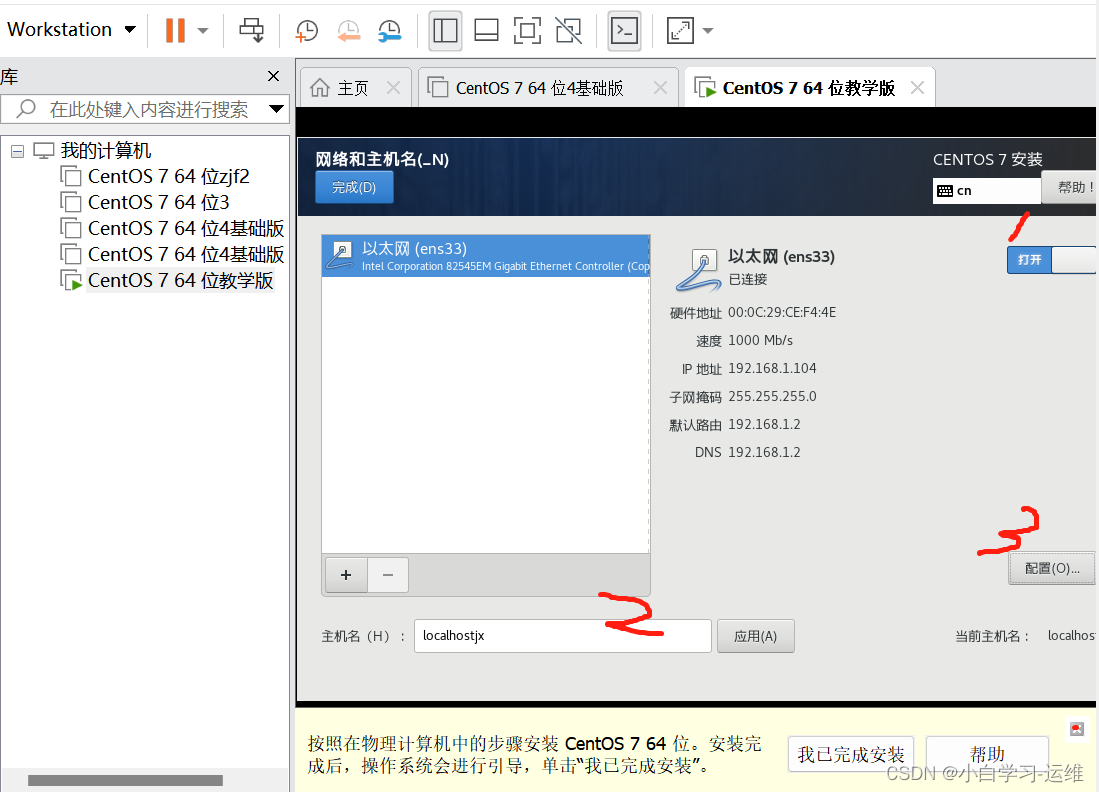Click the CENTOS 7 安装 title text
1099x792 pixels.
pyautogui.click(x=988, y=160)
